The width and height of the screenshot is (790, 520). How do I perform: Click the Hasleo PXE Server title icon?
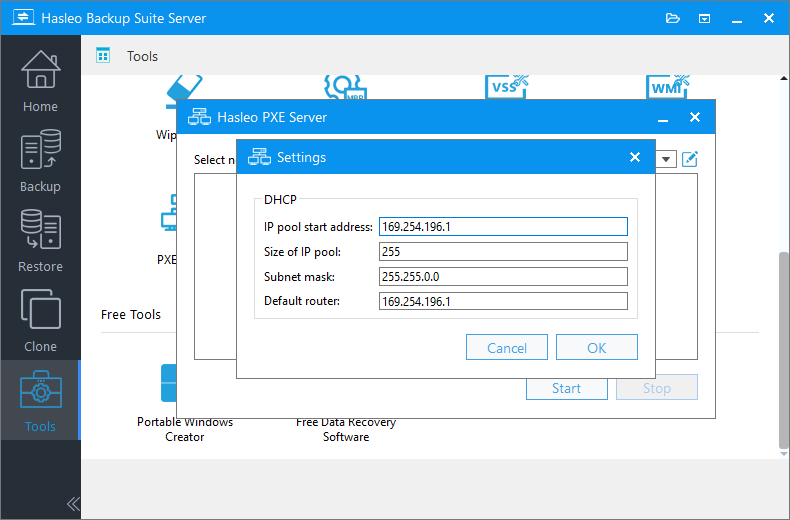[199, 117]
